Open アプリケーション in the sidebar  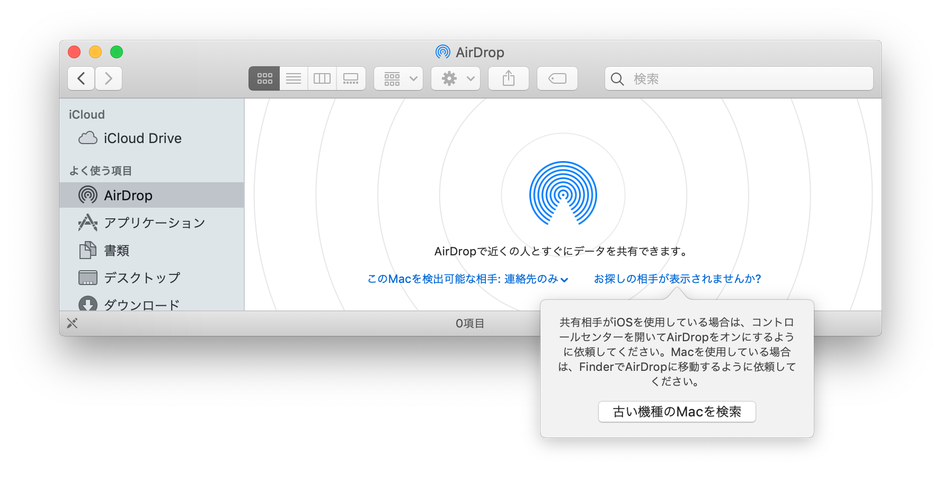[151, 223]
